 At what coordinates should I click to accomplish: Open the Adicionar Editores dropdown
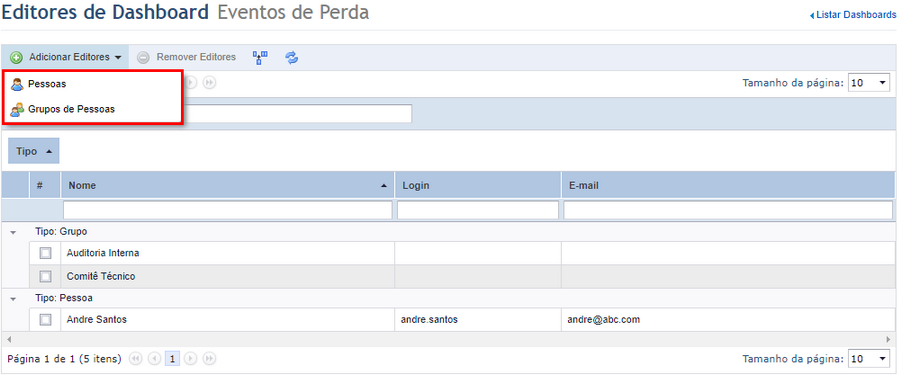pyautogui.click(x=66, y=57)
